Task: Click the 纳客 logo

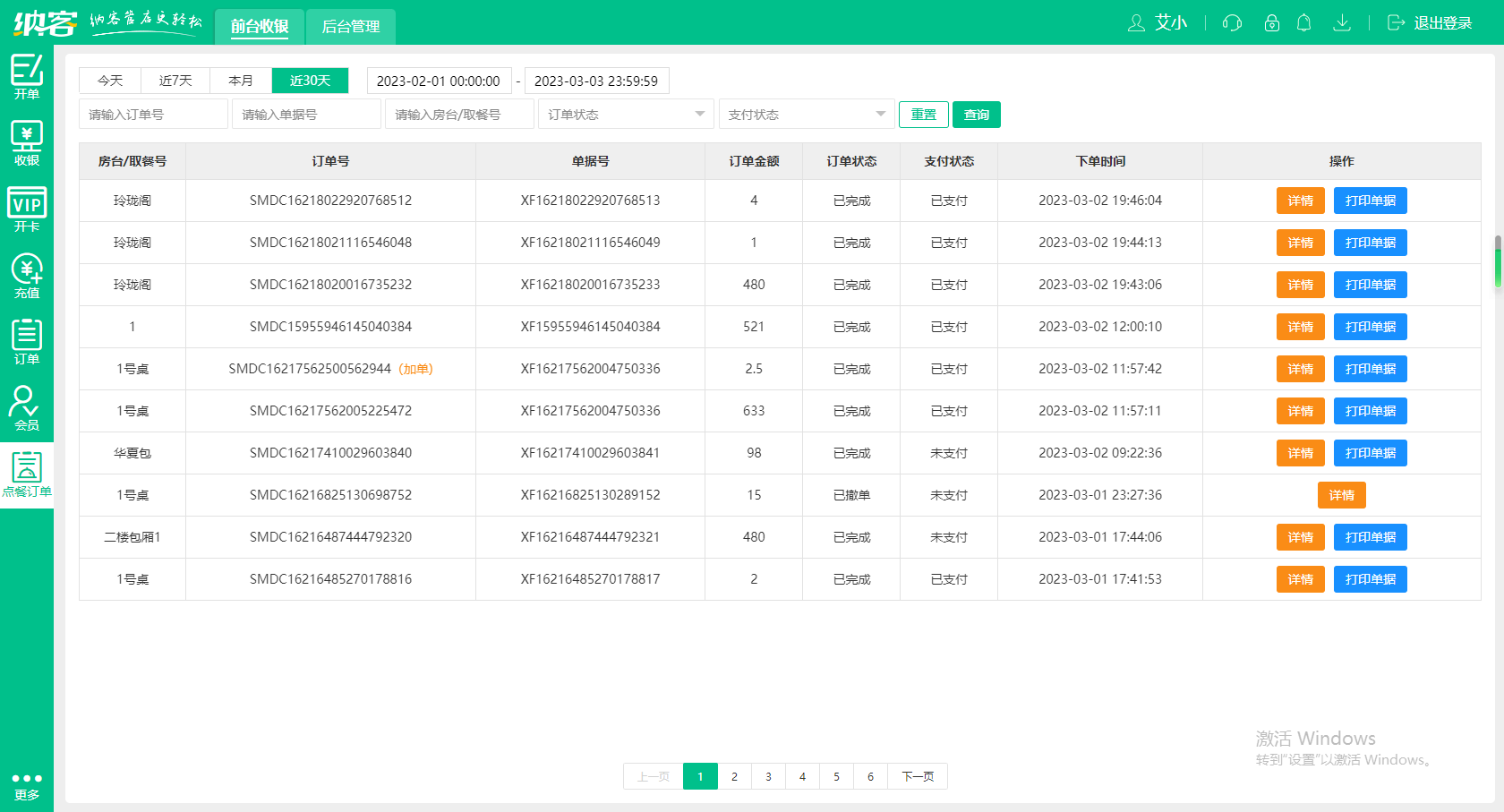Action: (x=45, y=22)
